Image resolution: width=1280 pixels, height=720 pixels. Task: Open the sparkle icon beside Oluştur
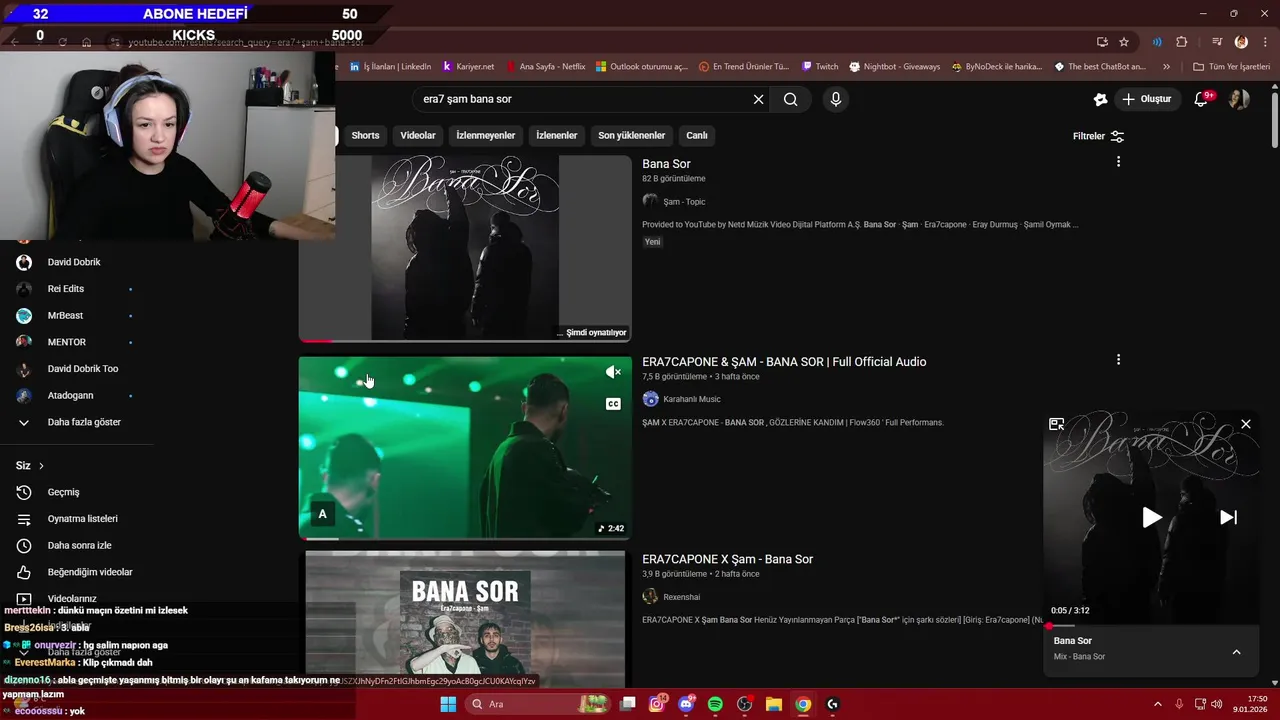click(1100, 99)
